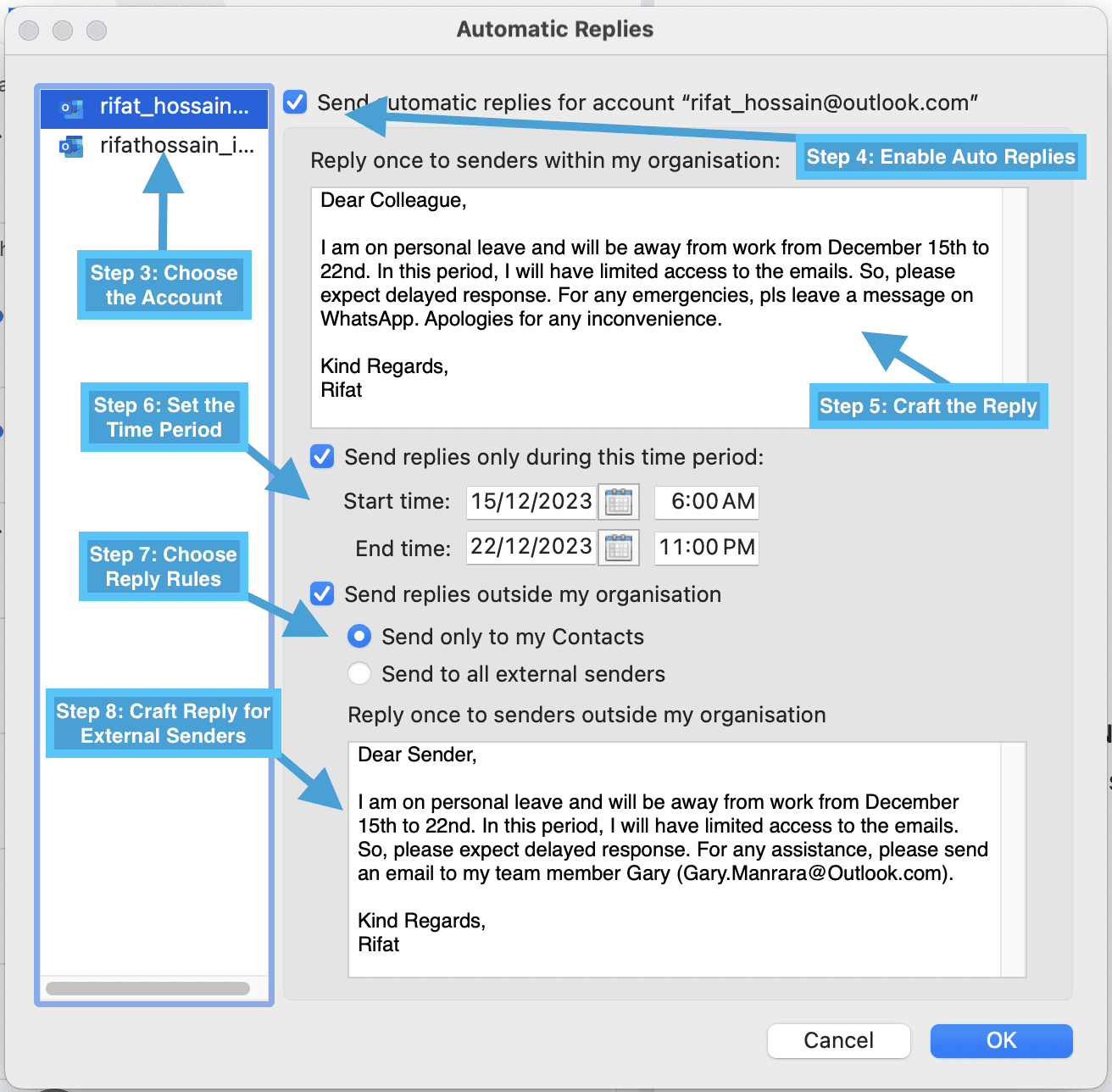The width and height of the screenshot is (1112, 1092).
Task: Select Send to all external senders
Action: click(x=359, y=673)
